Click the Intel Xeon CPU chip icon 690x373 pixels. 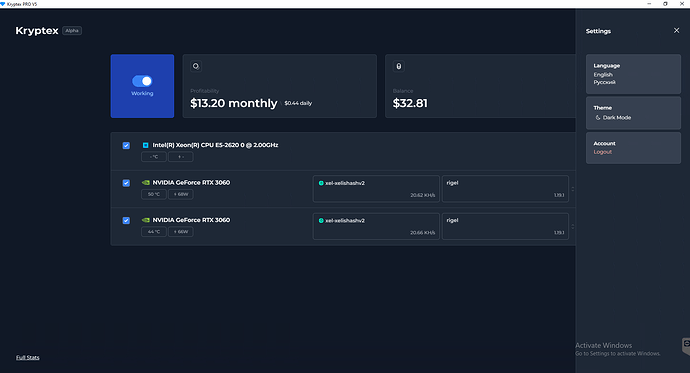(146, 145)
